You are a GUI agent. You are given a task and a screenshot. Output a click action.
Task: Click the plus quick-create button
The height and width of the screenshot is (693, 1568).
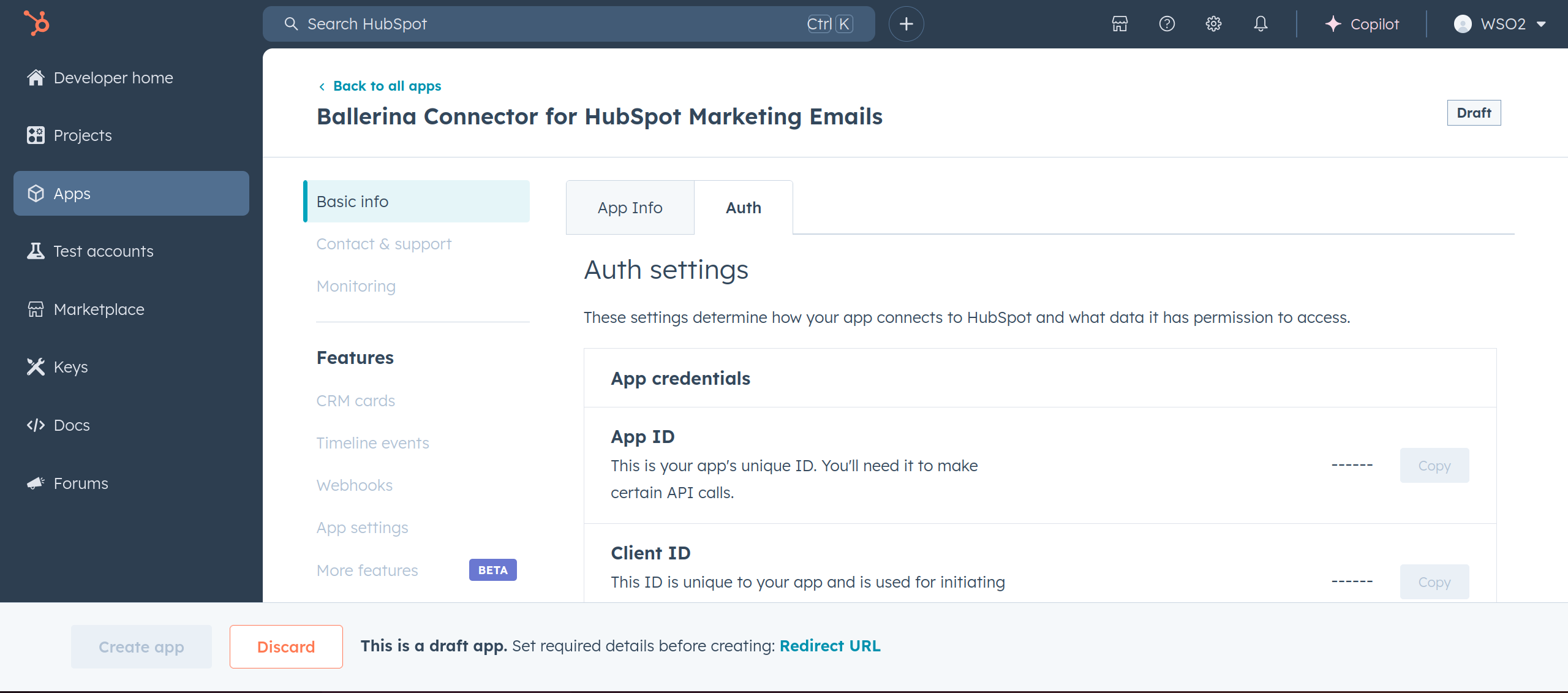pos(906,24)
